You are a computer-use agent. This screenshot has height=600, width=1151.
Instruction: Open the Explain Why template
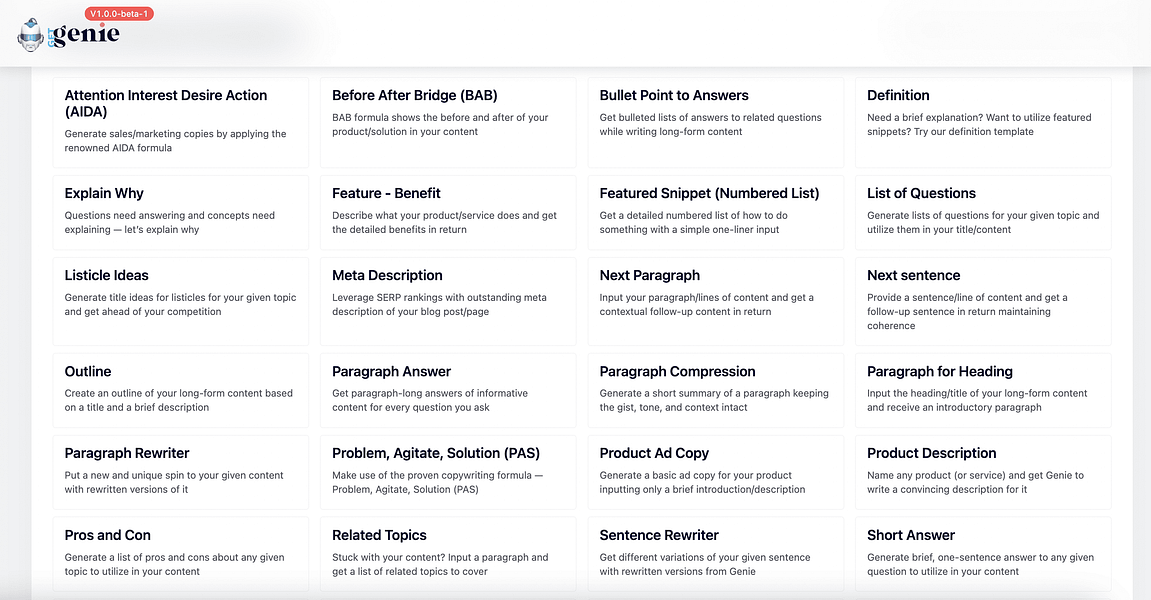coord(181,213)
